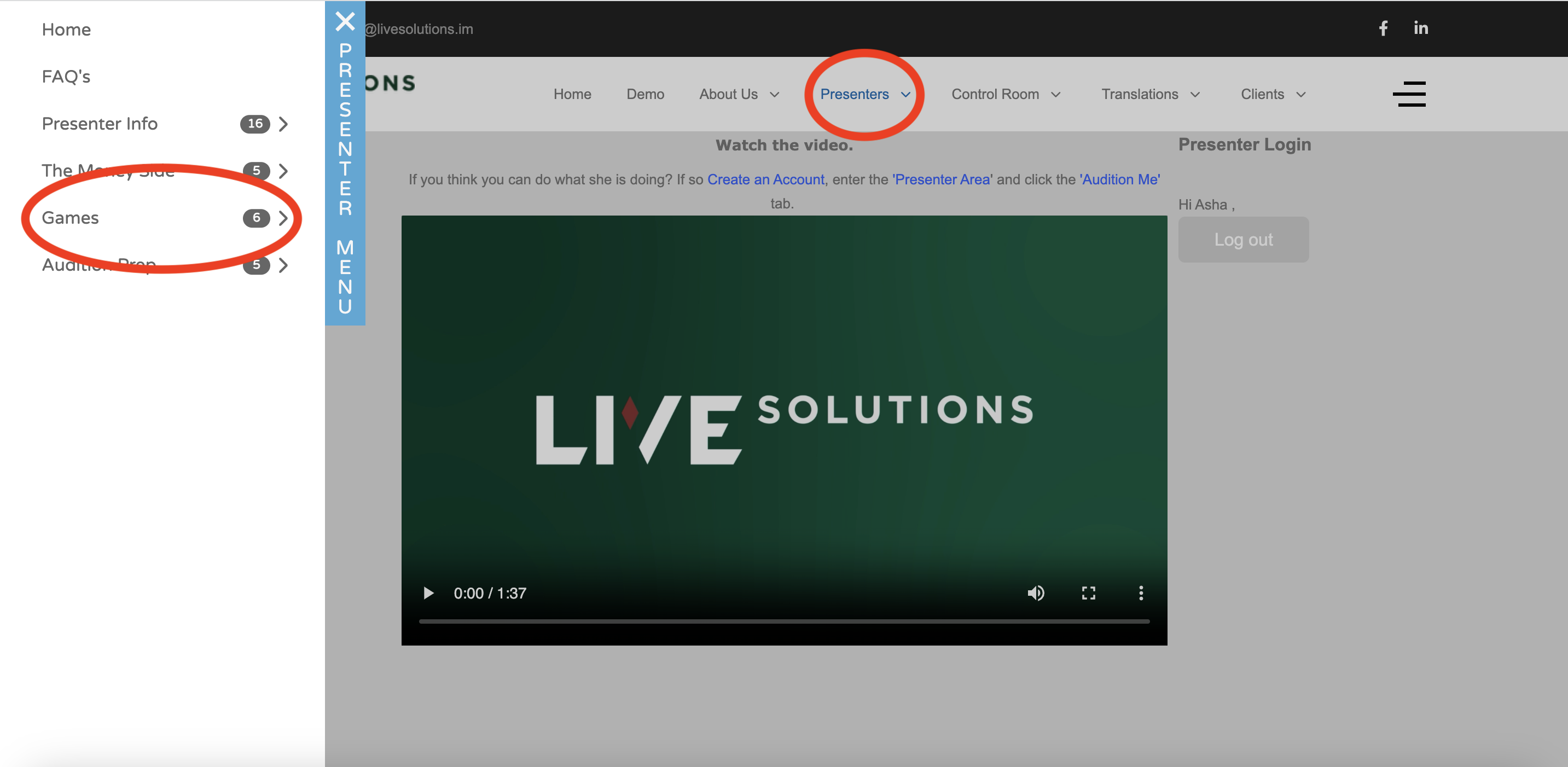This screenshot has width=1568, height=767.
Task: Open the LinkedIn page icon
Action: tap(1421, 28)
